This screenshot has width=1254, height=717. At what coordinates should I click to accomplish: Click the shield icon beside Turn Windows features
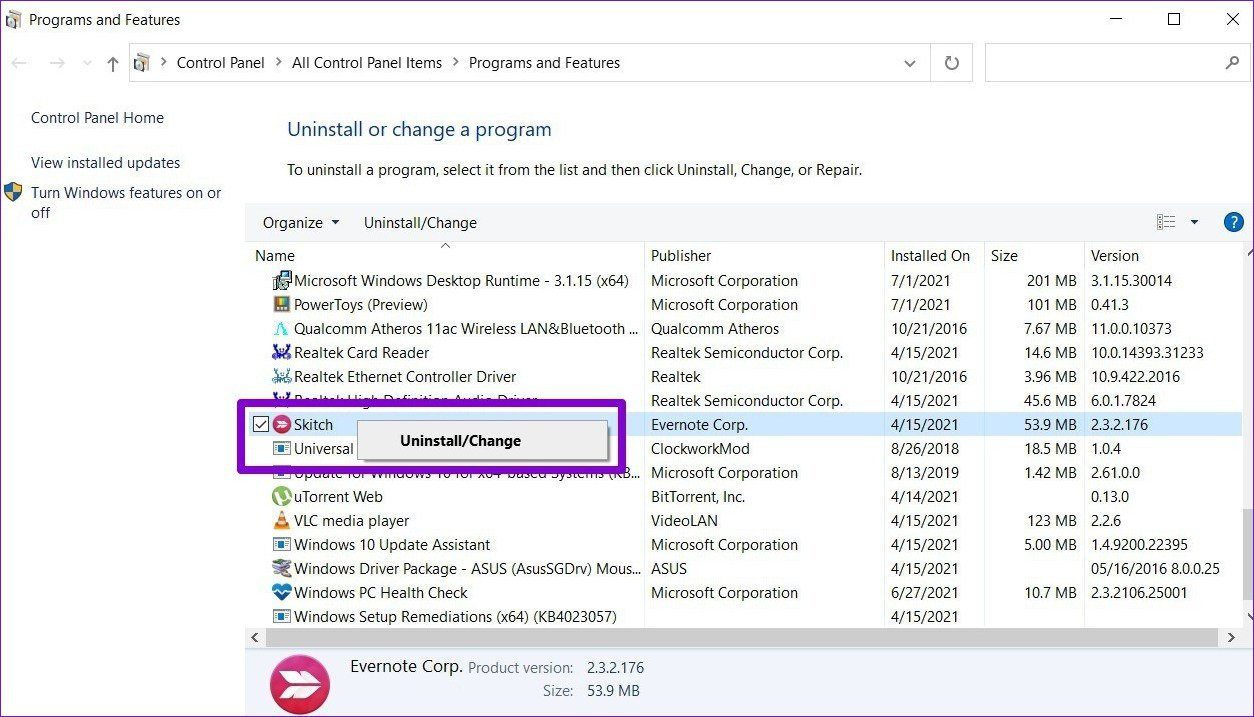point(13,192)
